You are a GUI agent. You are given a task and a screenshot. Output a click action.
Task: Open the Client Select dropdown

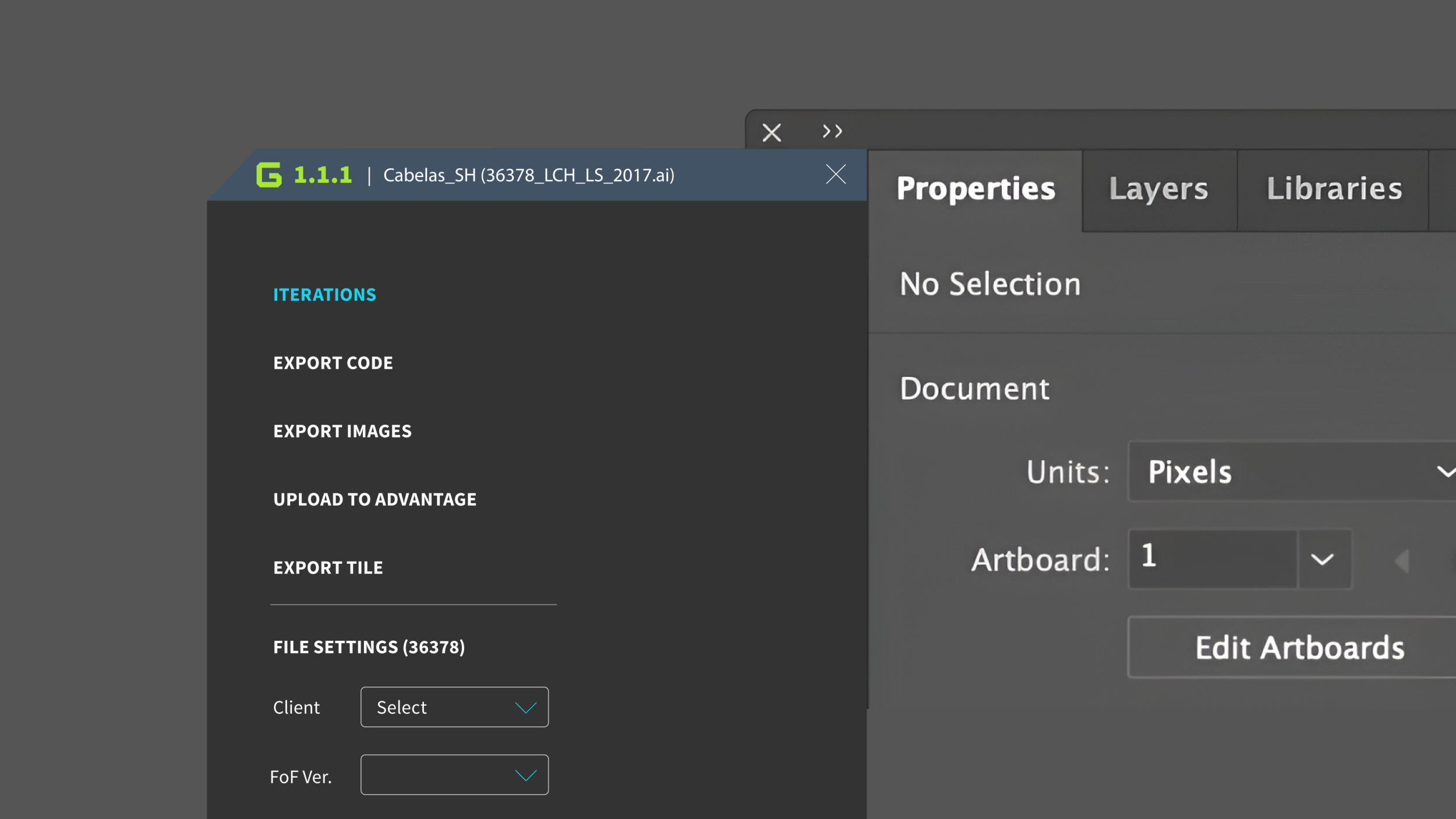click(454, 707)
